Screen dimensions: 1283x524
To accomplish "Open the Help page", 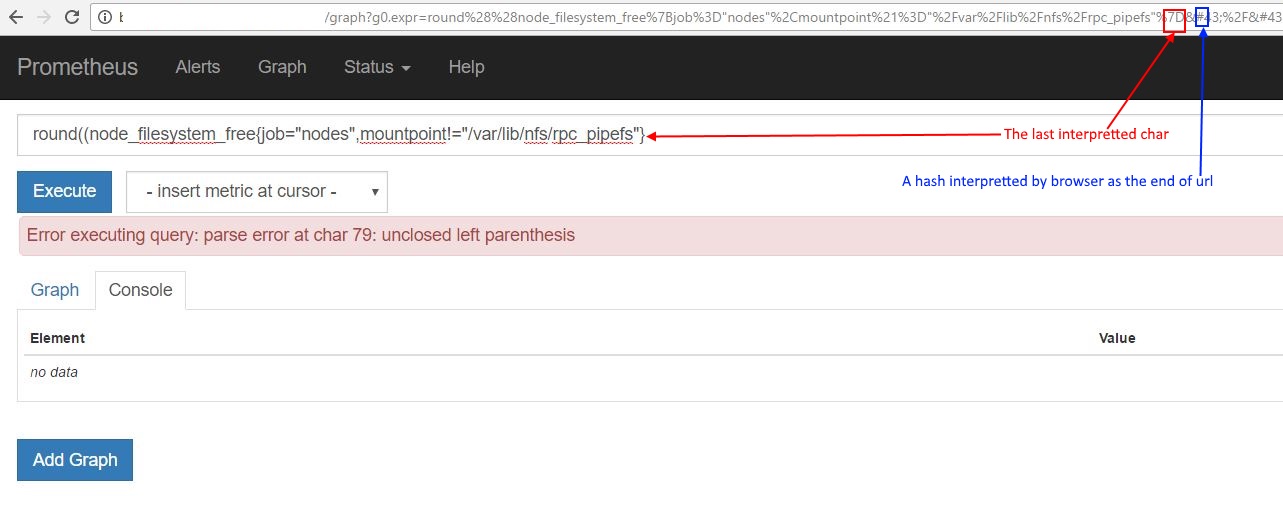I will pyautogui.click(x=466, y=67).
